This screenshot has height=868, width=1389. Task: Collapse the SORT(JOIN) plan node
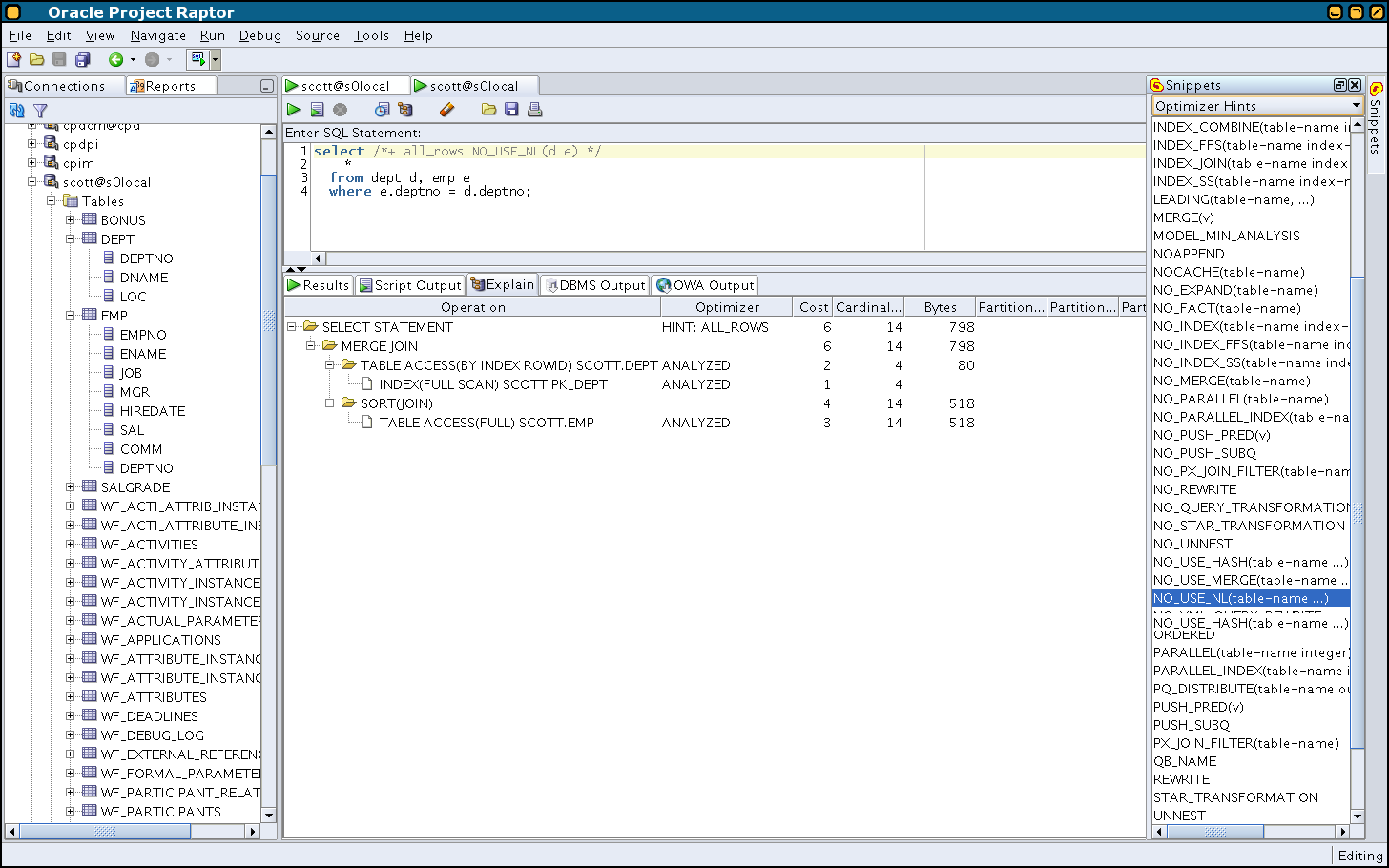(329, 403)
